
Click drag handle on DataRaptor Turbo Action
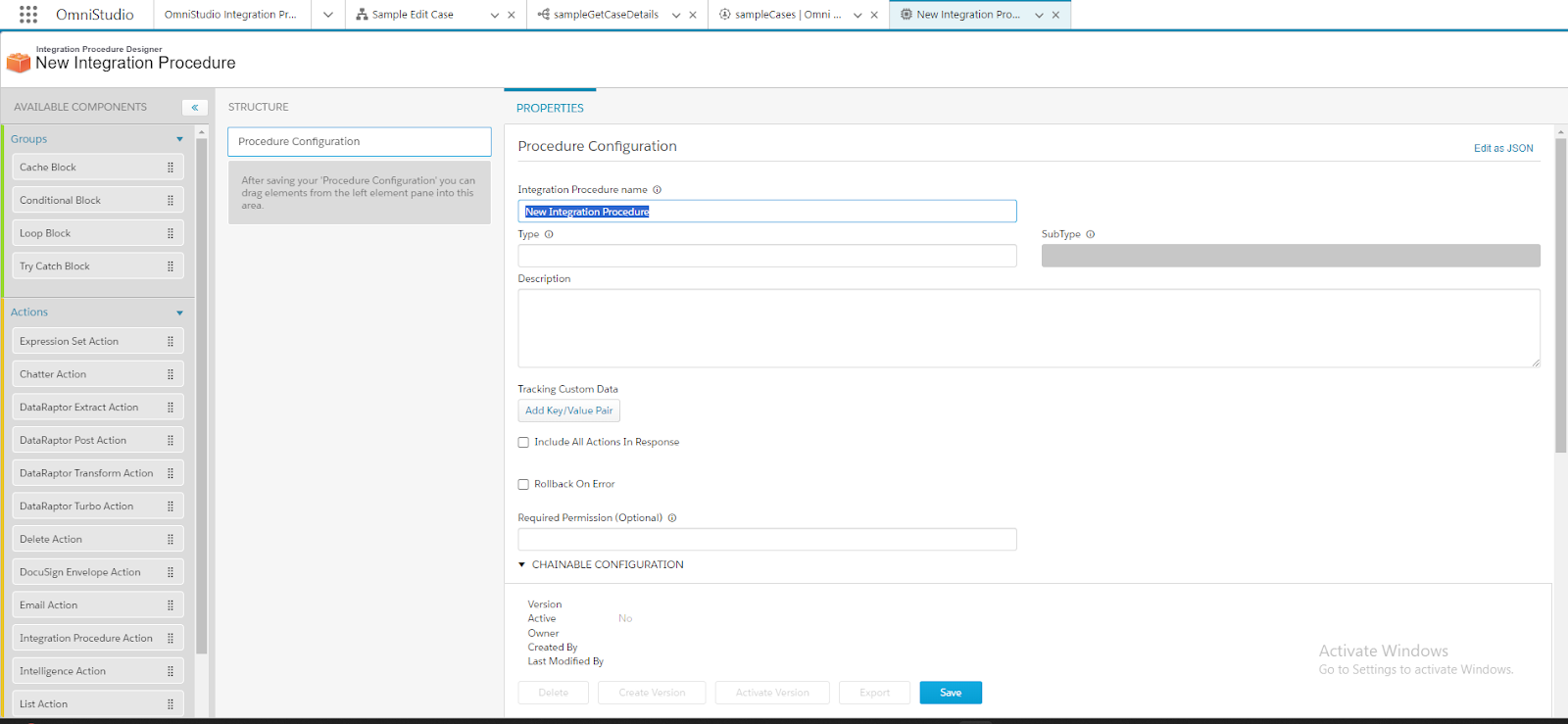point(171,507)
